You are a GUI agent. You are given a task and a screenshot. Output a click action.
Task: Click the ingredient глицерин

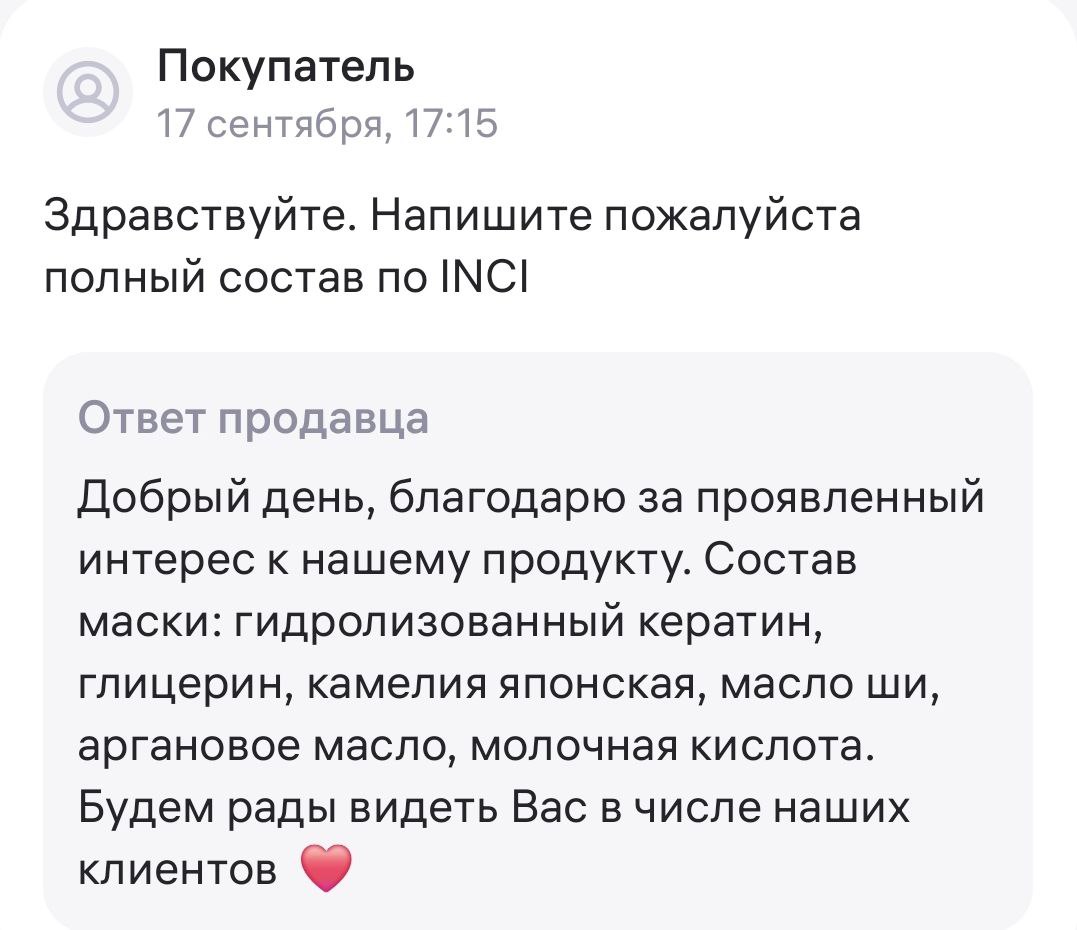tap(181, 685)
